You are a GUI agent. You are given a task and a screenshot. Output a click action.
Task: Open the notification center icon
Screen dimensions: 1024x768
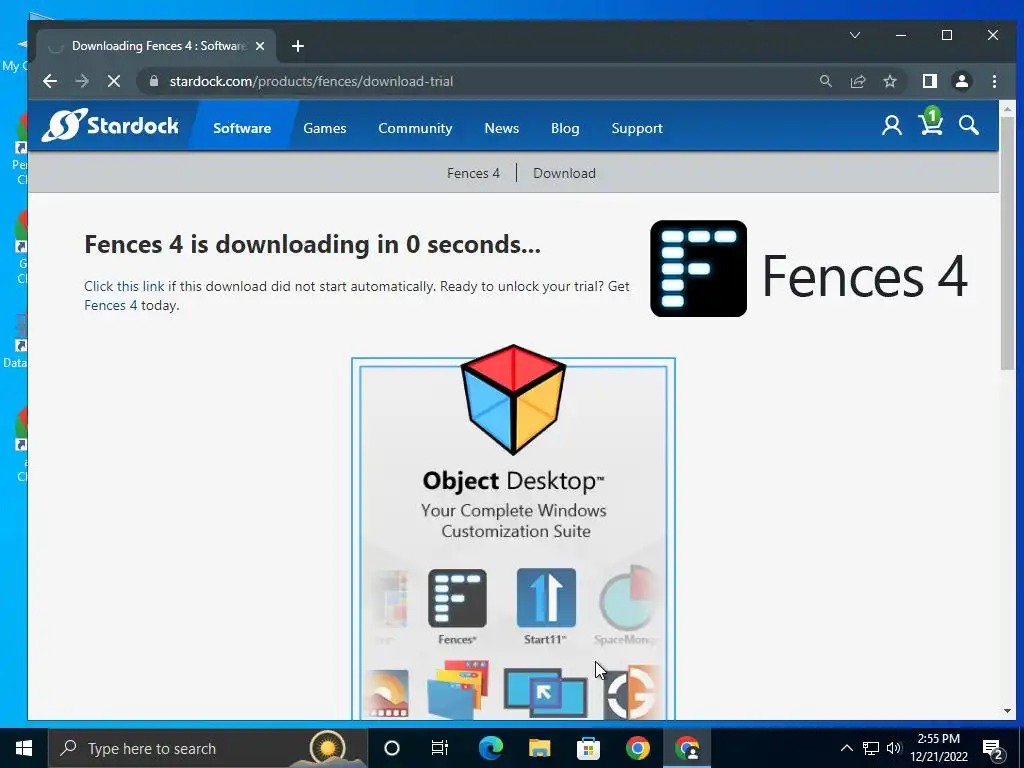[x=993, y=749]
